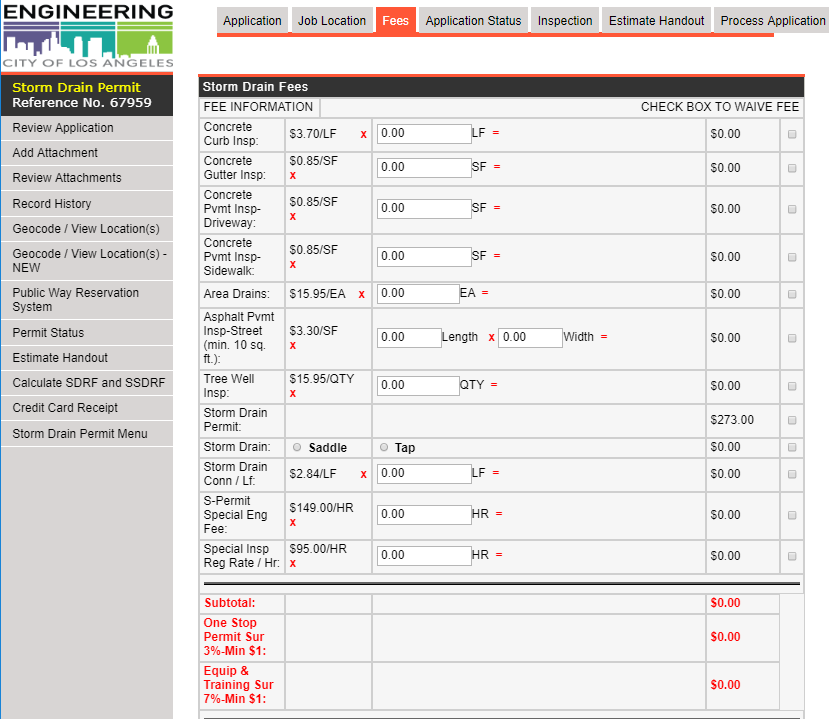Open Geocode / View Location(s) - NEW link
Image resolution: width=829 pixels, height=719 pixels.
[x=87, y=261]
